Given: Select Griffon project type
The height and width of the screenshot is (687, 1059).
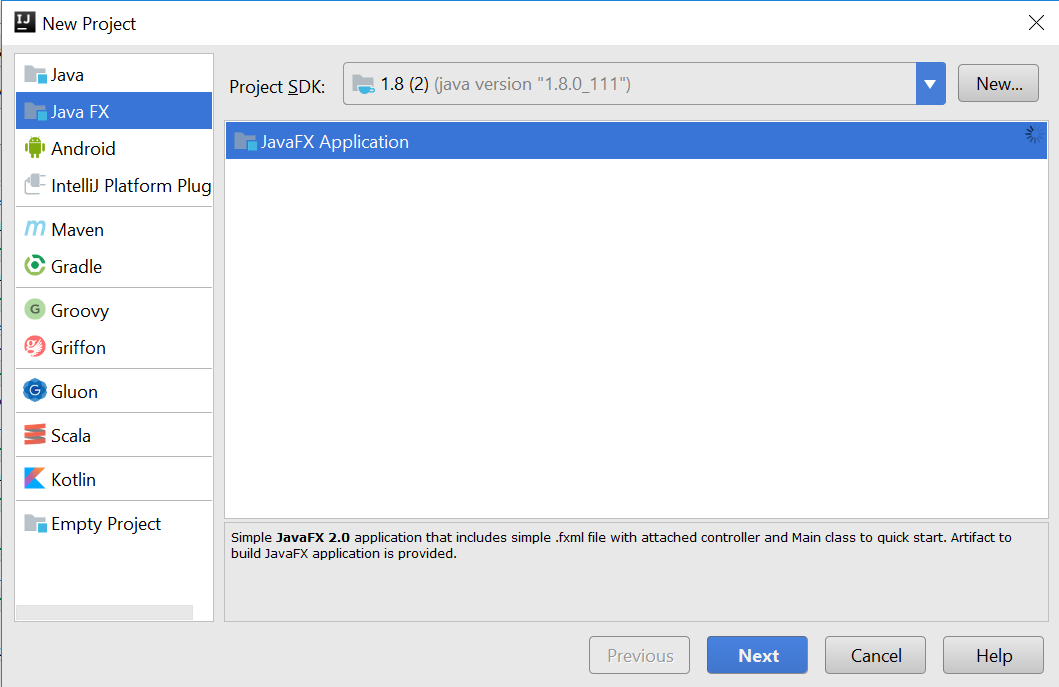Looking at the screenshot, I should tap(114, 347).
